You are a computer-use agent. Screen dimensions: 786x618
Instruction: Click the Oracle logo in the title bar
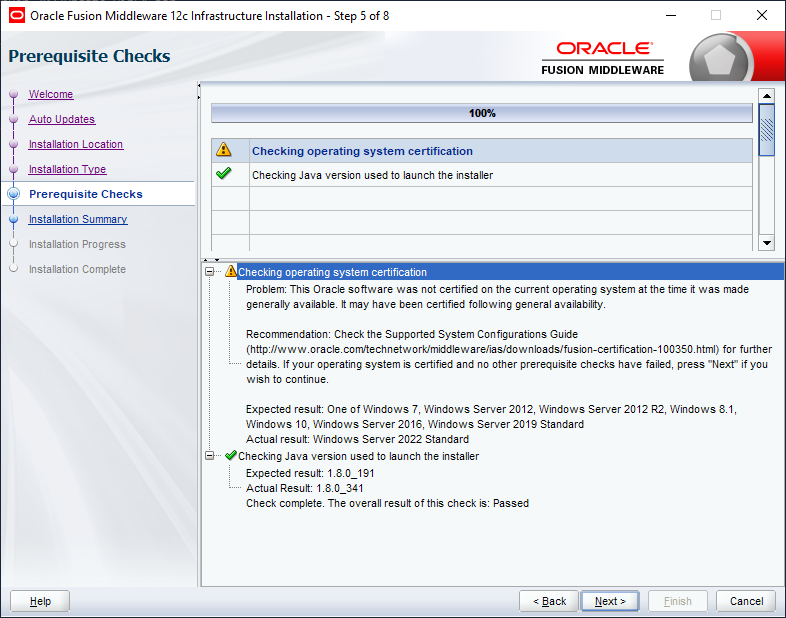(x=17, y=16)
